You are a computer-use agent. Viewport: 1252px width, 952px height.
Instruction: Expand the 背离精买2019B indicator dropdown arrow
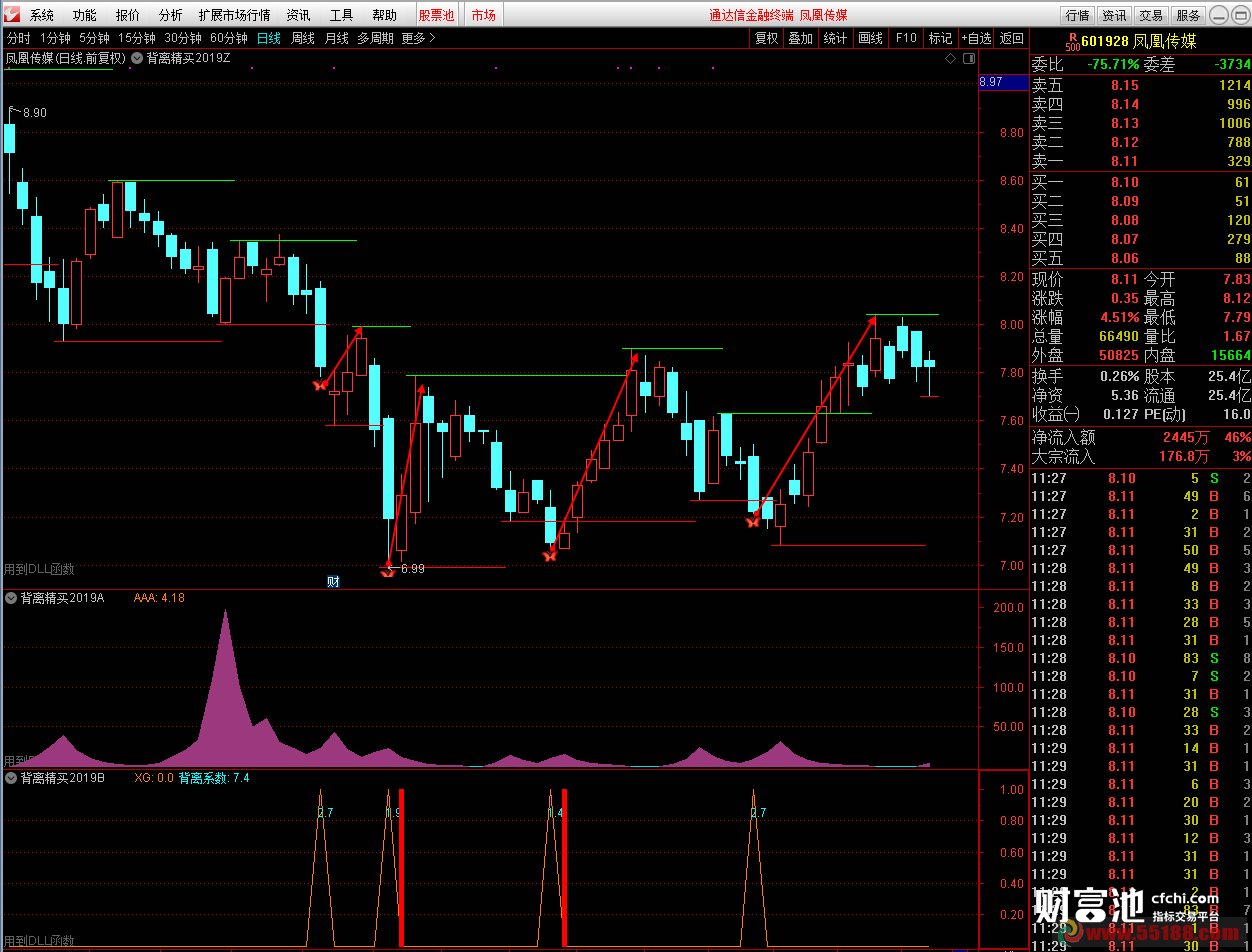point(11,777)
